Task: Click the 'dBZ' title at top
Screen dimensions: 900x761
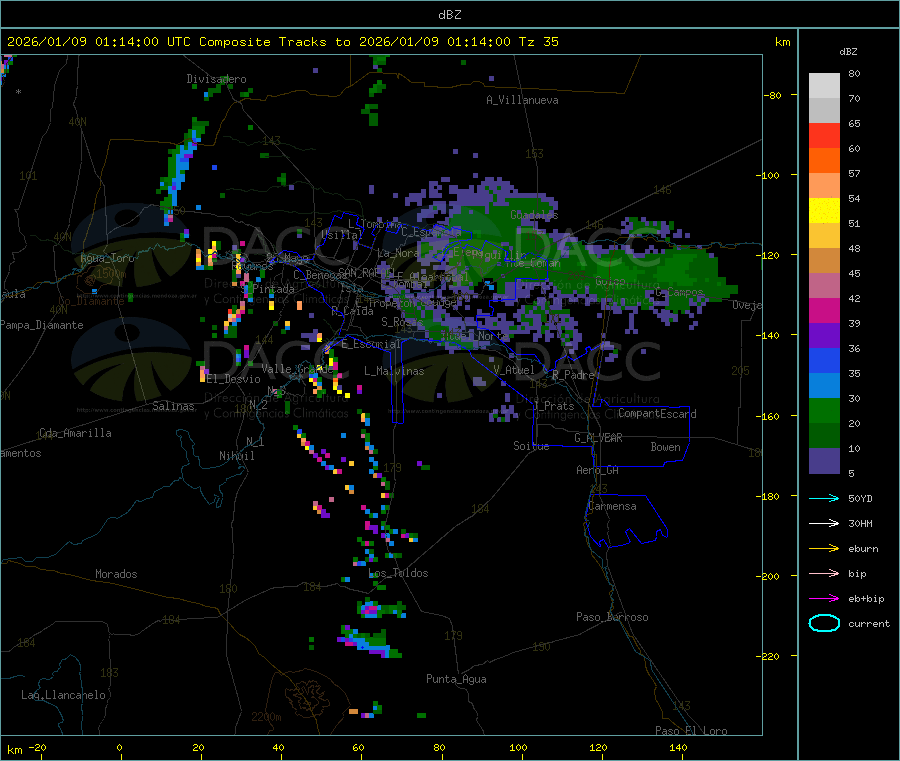Action: (x=449, y=15)
